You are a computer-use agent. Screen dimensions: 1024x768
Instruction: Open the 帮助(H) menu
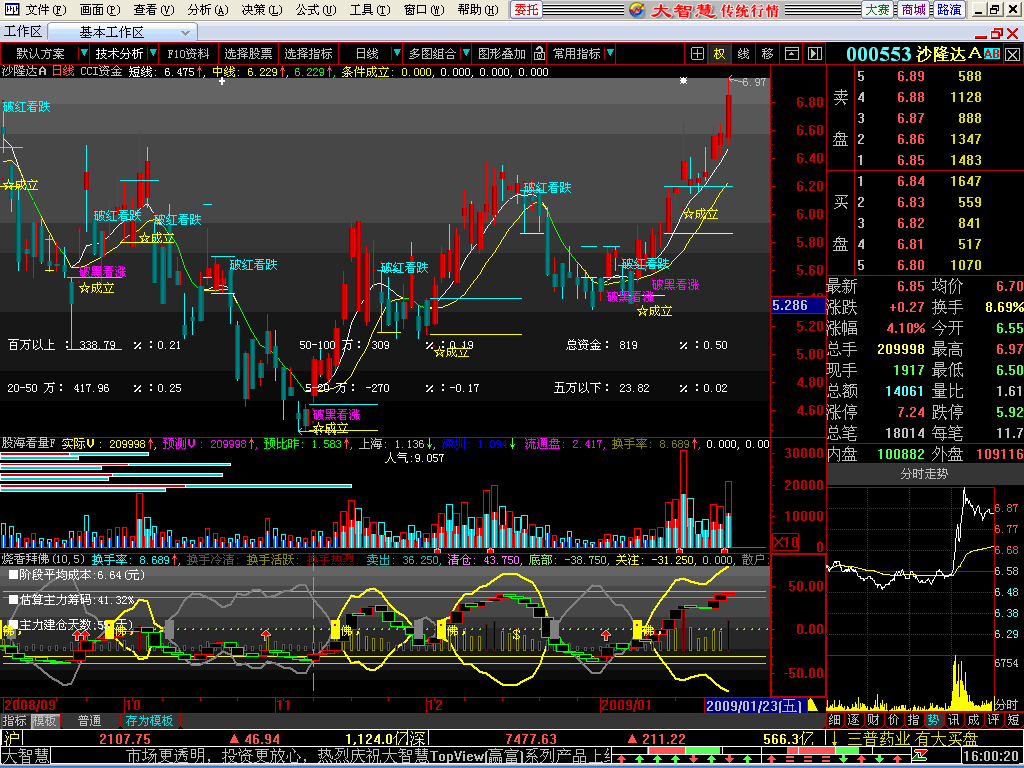pyautogui.click(x=478, y=10)
